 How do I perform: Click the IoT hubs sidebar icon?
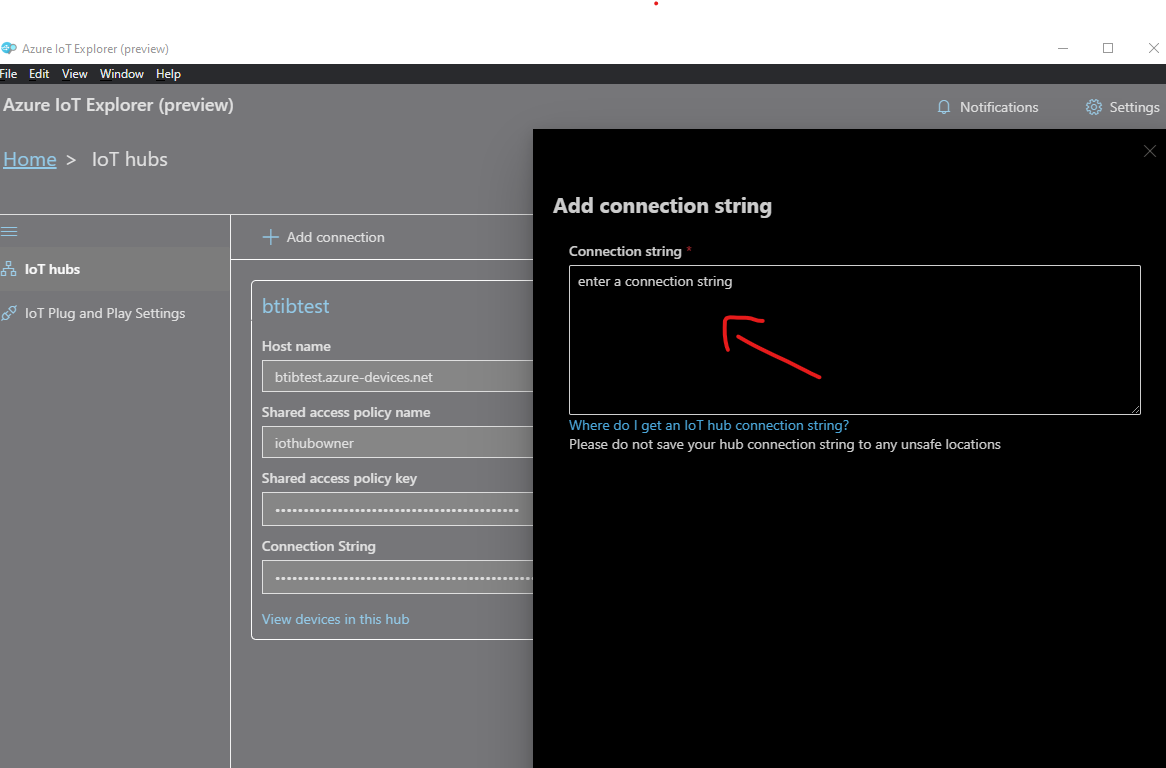point(9,269)
